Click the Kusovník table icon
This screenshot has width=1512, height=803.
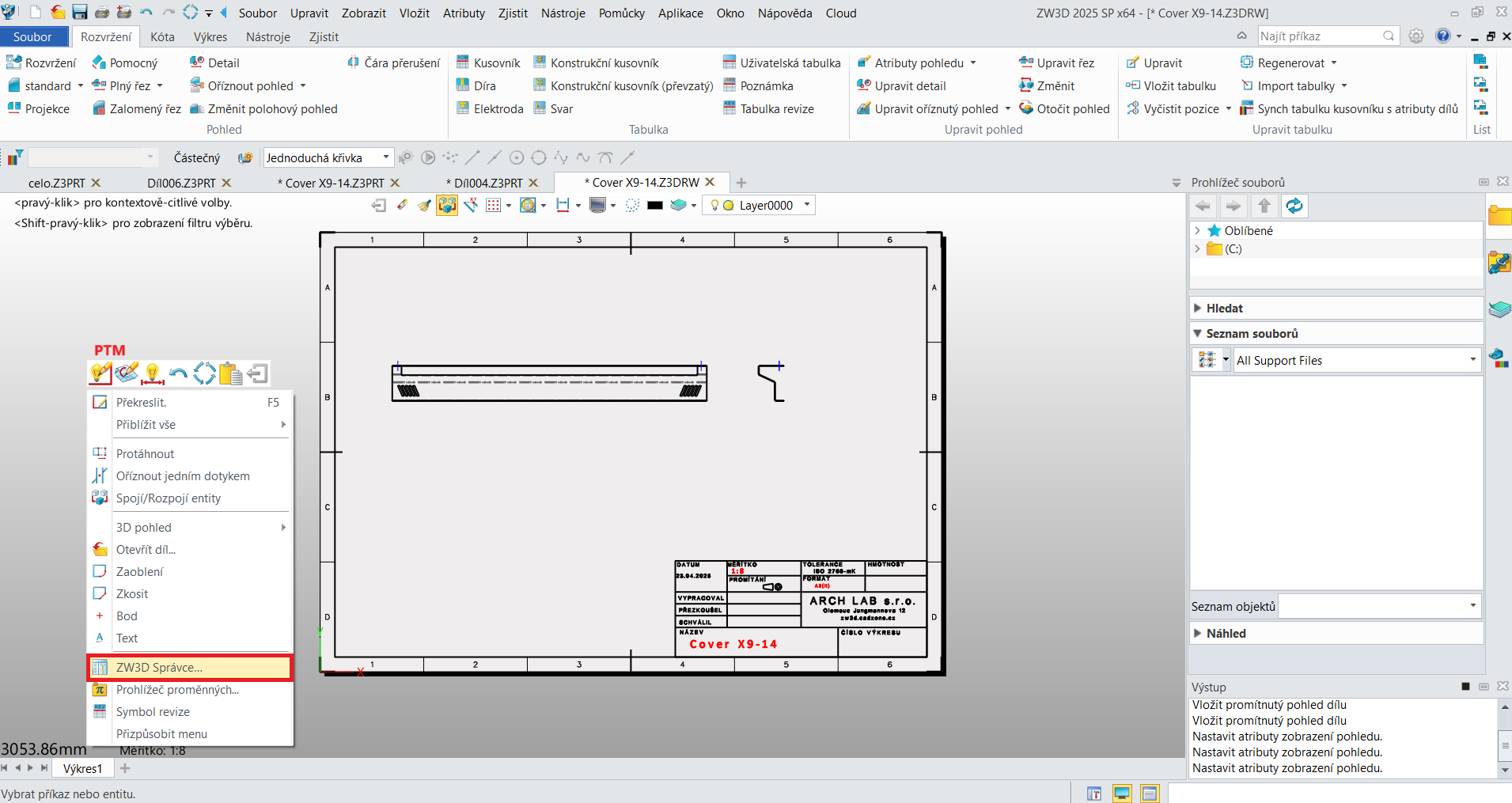tap(463, 62)
